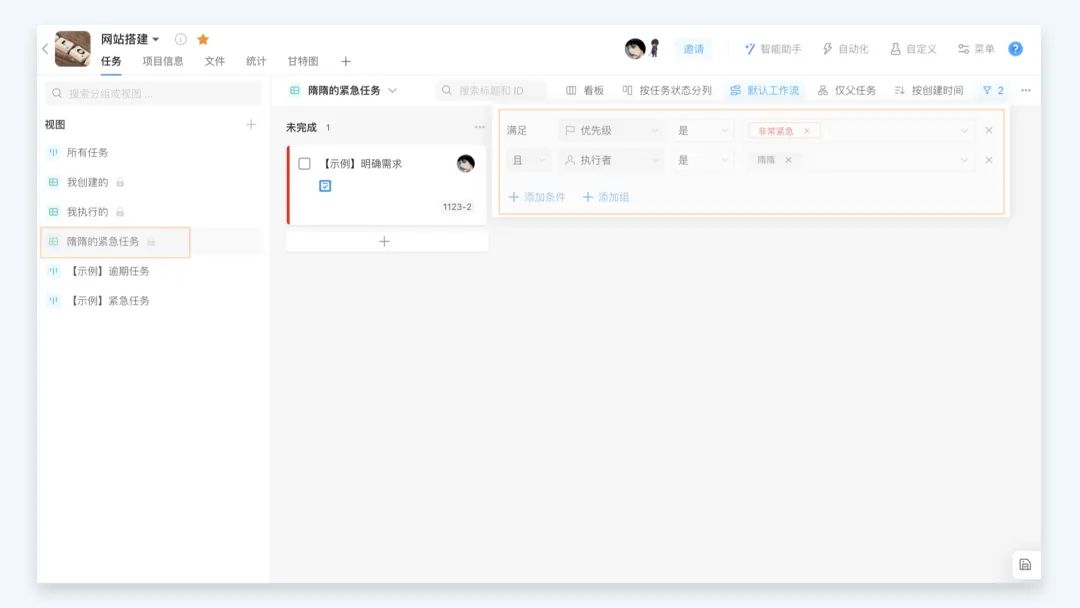Screen dimensions: 1080x608
Task: Click the document icon at bottom right
Action: [x=1025, y=565]
